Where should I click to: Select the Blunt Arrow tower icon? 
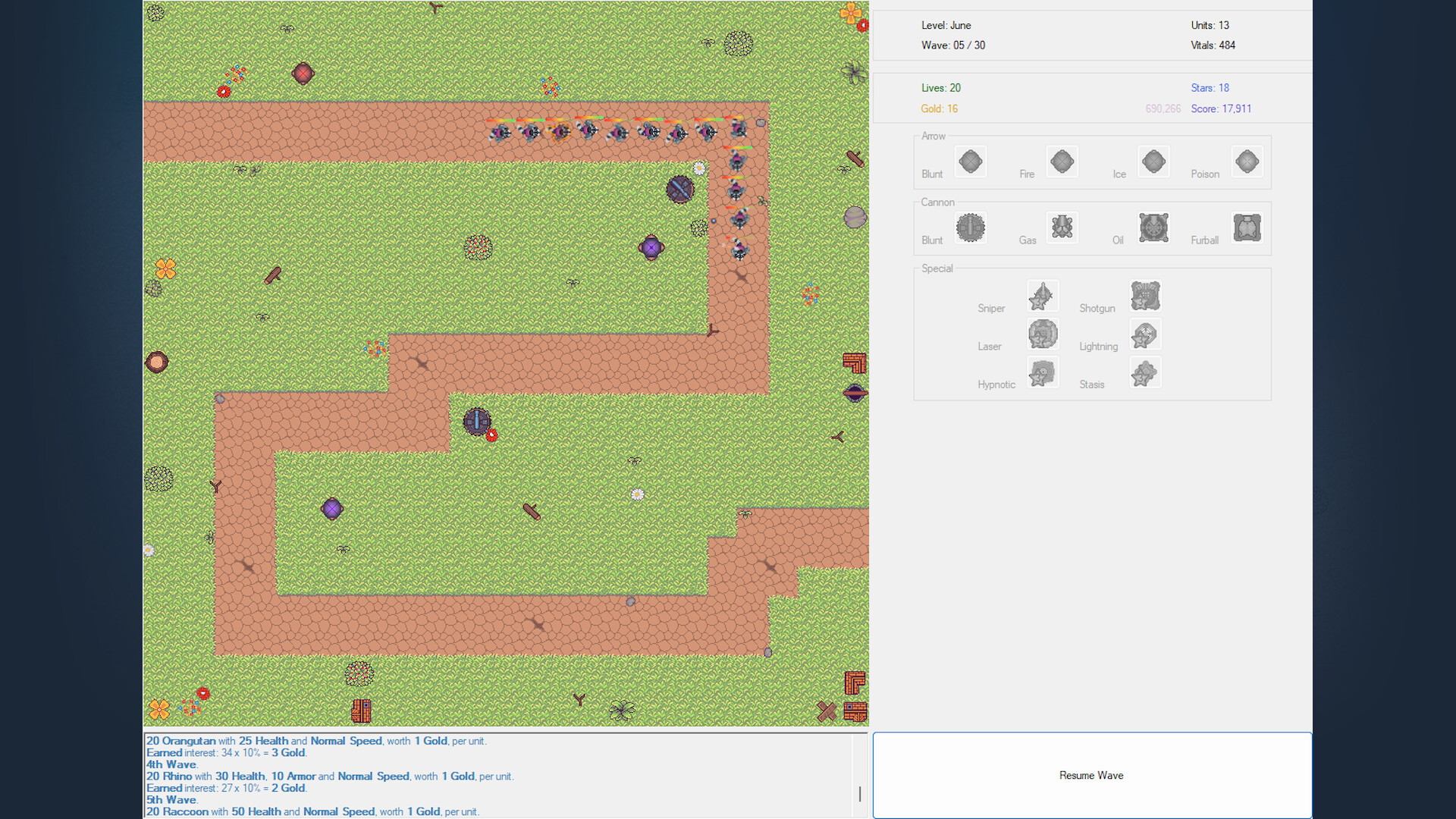click(971, 162)
